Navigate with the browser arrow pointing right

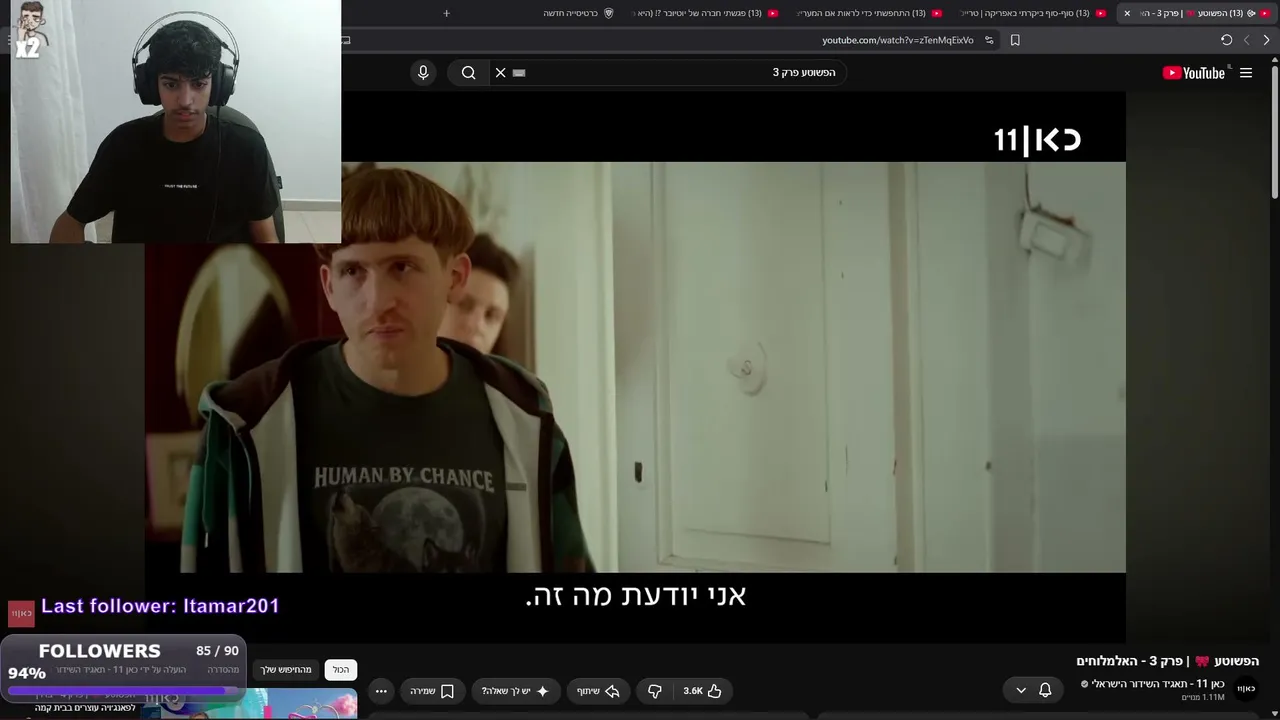point(1266,40)
